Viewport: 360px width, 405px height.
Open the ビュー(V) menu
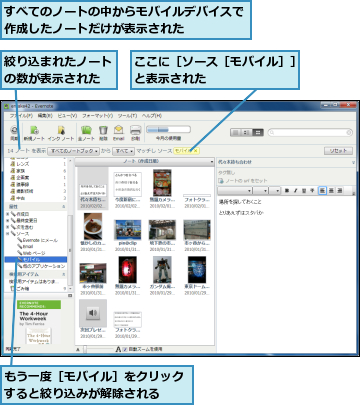click(x=67, y=116)
